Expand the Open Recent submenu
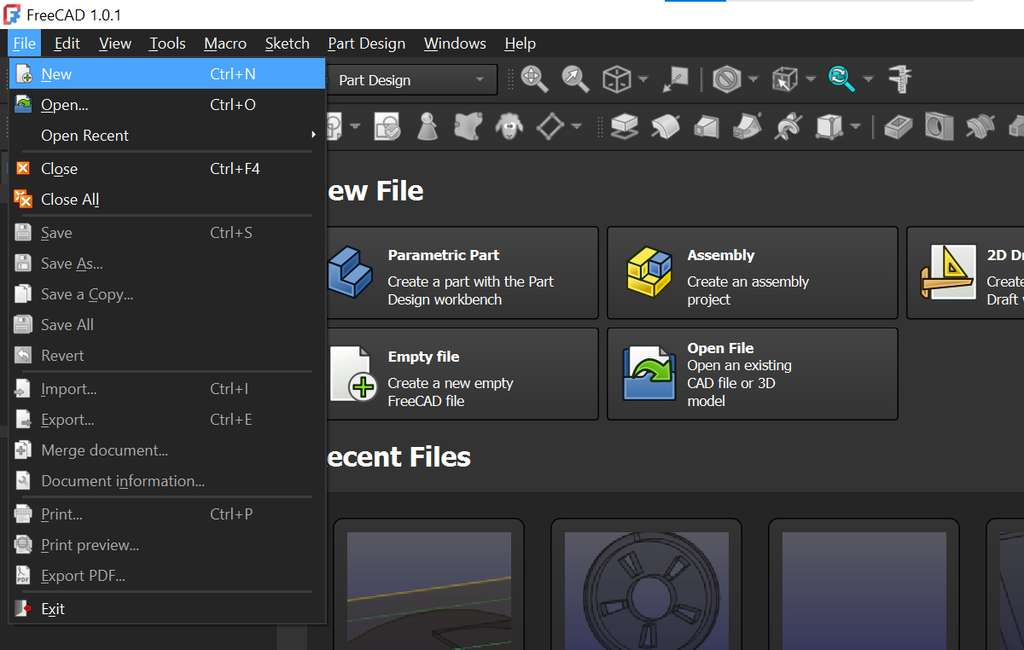Image resolution: width=1024 pixels, height=650 pixels. (x=167, y=135)
